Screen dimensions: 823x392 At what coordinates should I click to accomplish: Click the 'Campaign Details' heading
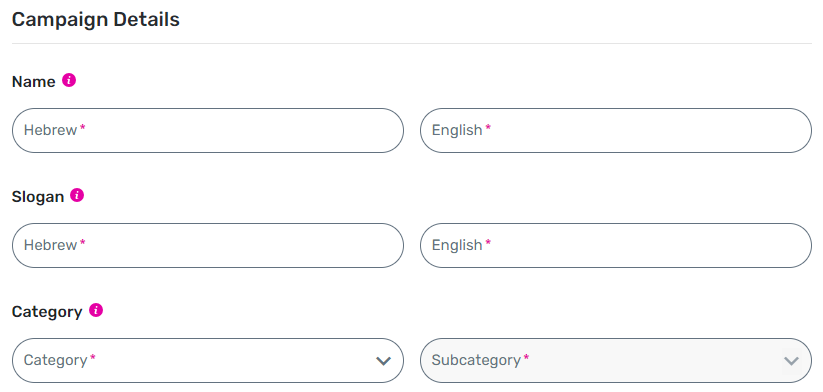(x=96, y=20)
